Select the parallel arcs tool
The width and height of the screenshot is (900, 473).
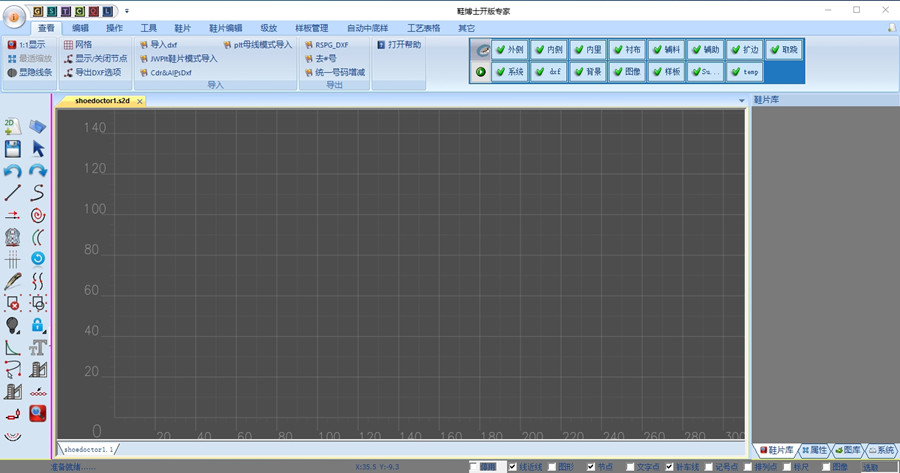tap(38, 237)
